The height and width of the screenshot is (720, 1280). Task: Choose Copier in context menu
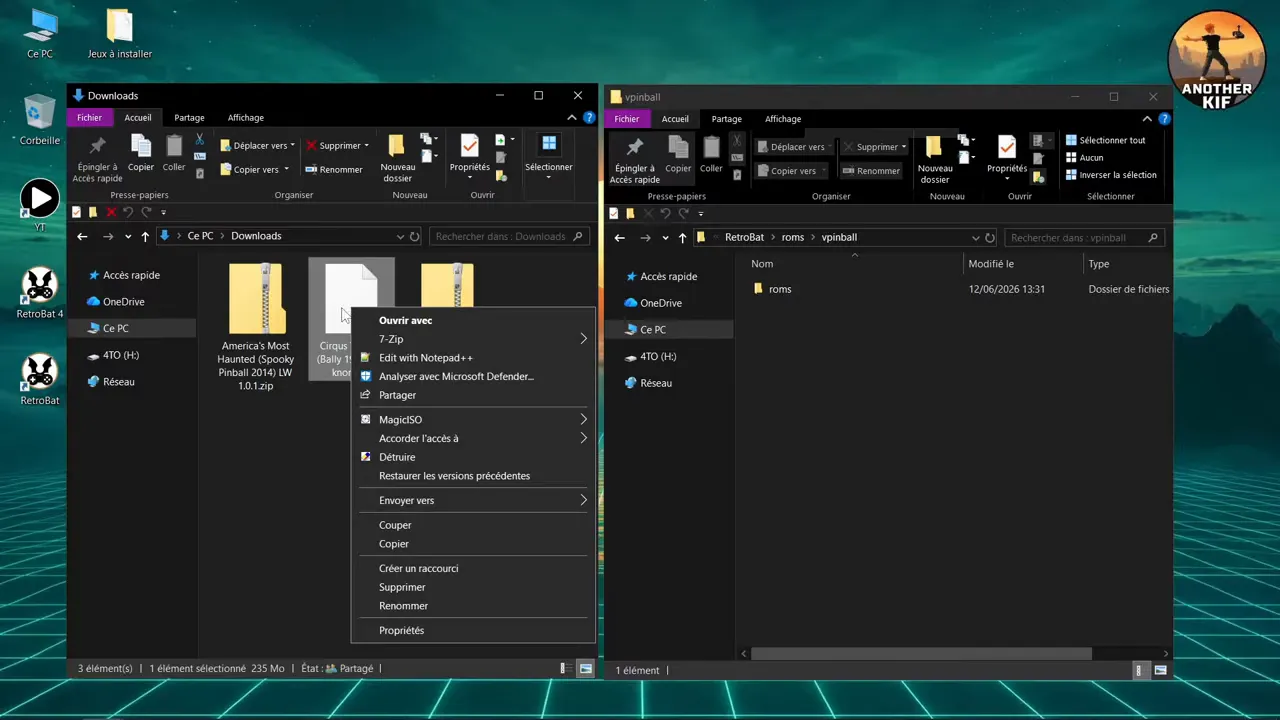tap(473, 544)
